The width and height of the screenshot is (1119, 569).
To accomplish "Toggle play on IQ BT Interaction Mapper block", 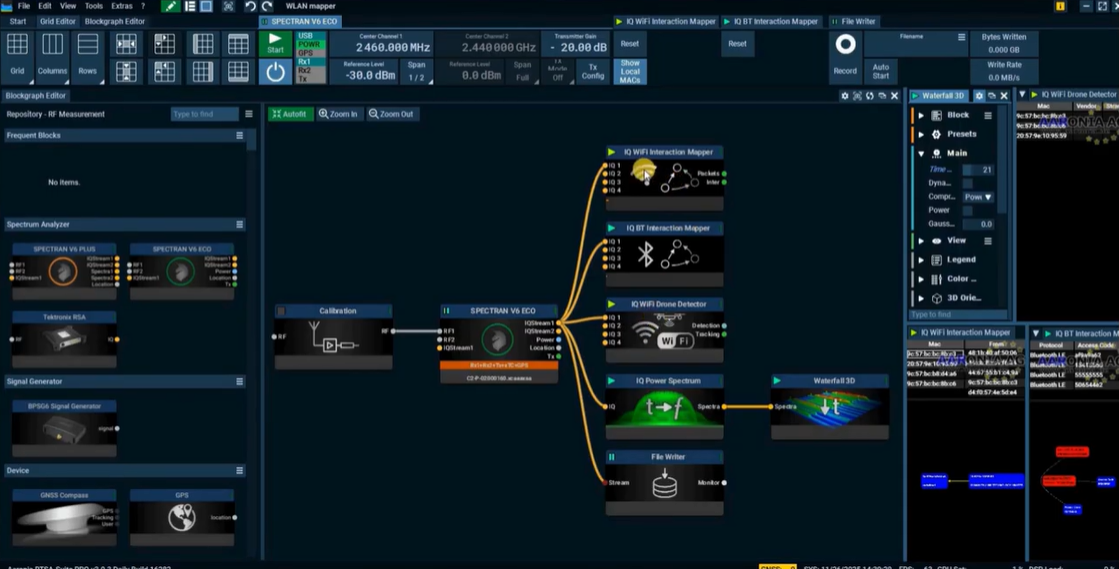I will pos(612,228).
